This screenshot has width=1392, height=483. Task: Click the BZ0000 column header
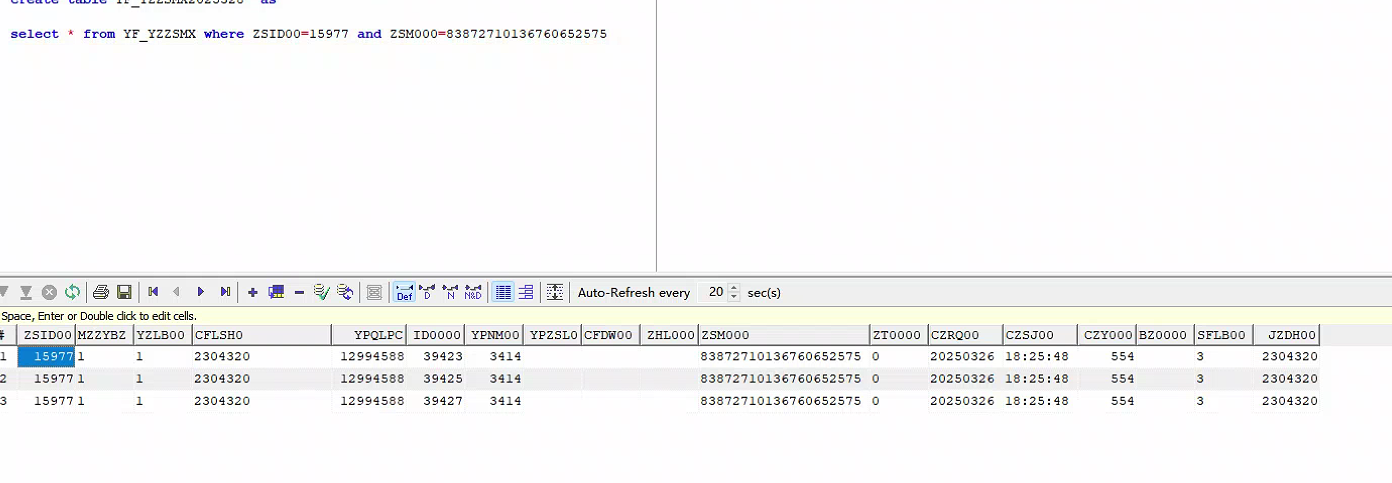(1165, 335)
